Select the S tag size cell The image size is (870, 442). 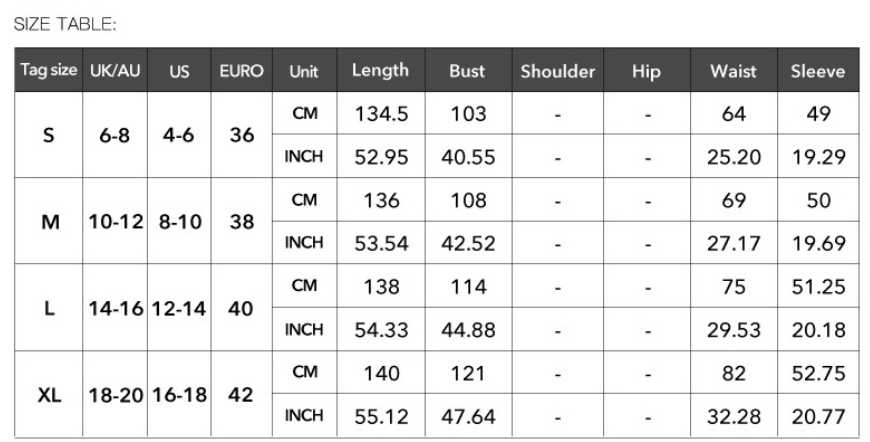[x=49, y=135]
